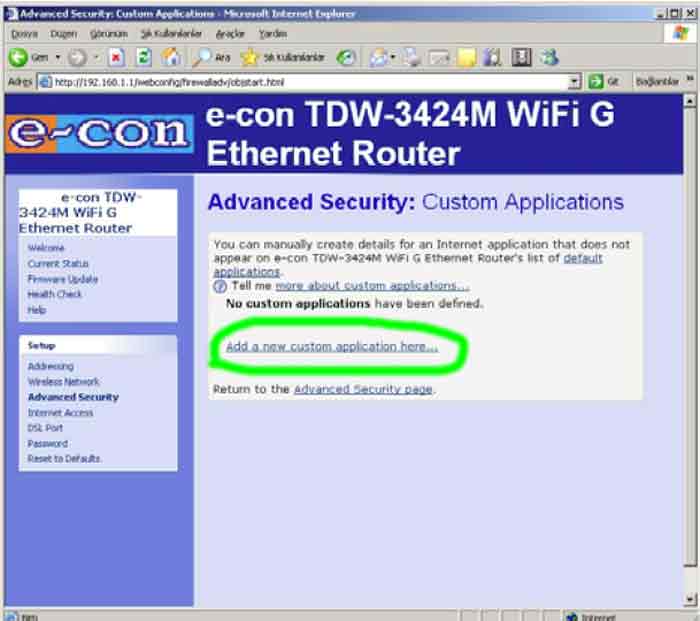
Task: Click the help question mark icon beside Tell me
Action: tap(220, 286)
